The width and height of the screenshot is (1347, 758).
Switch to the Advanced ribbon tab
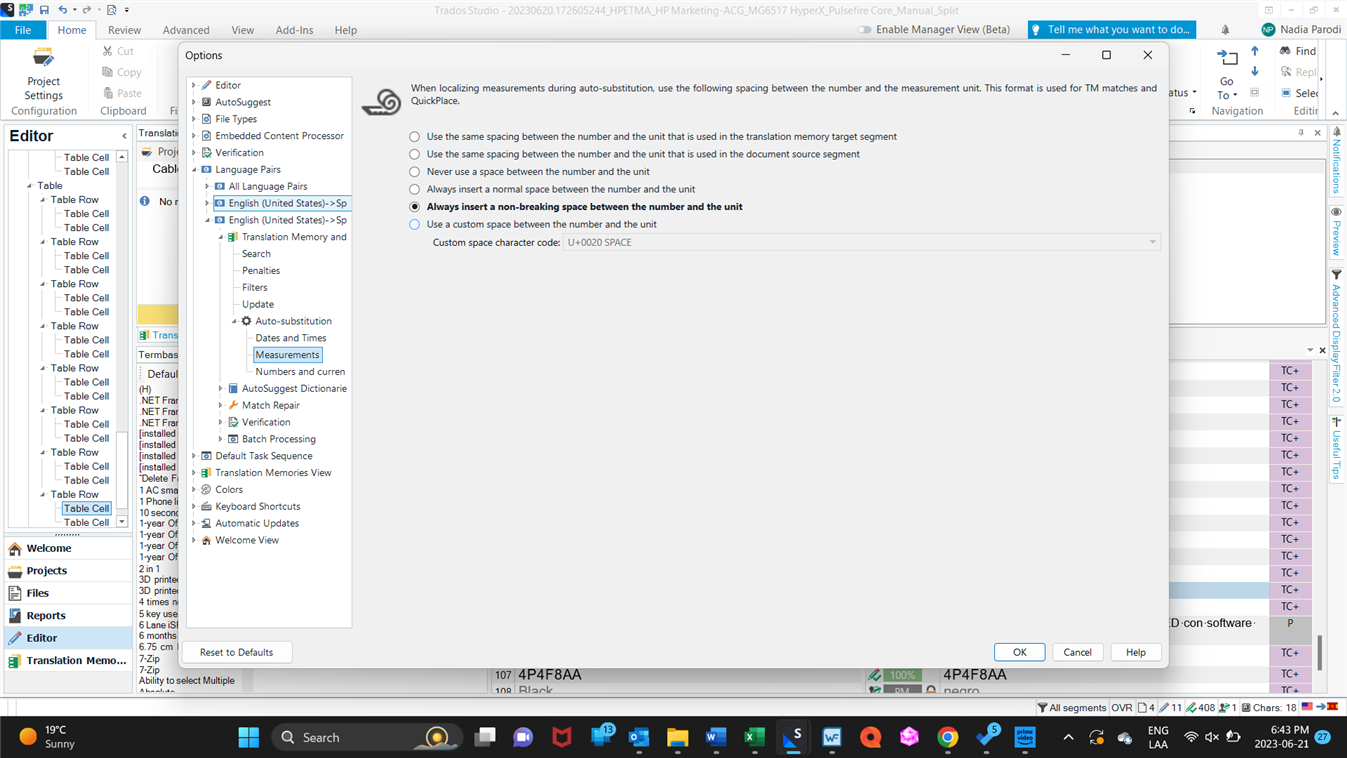coord(186,30)
